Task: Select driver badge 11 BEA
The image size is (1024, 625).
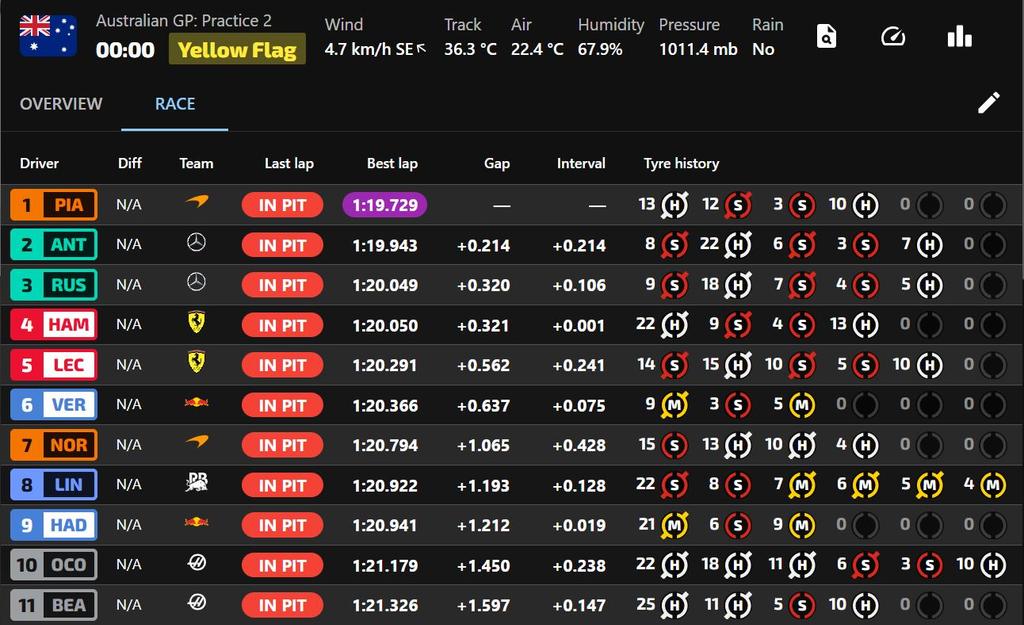Action: pyautogui.click(x=54, y=605)
